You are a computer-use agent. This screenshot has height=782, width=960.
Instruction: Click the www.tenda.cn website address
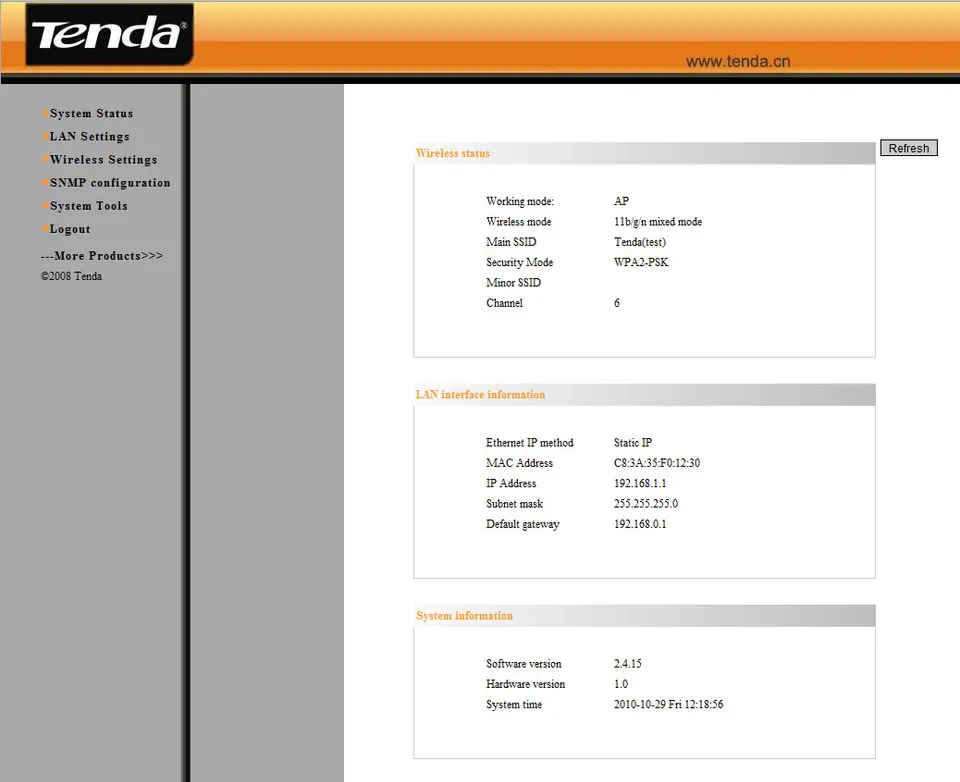click(x=738, y=61)
